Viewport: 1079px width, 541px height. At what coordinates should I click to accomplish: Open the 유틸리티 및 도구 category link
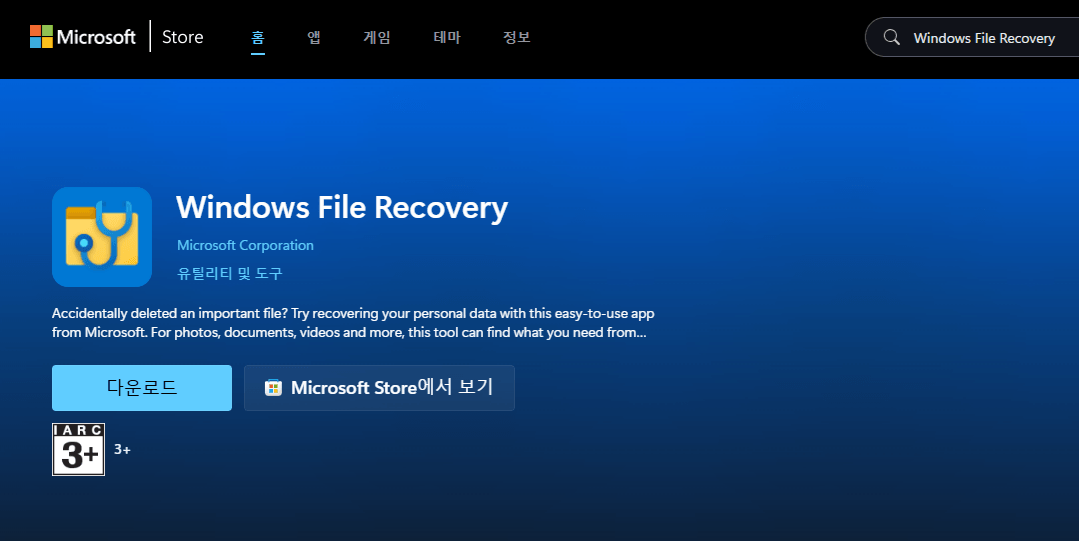tap(230, 273)
